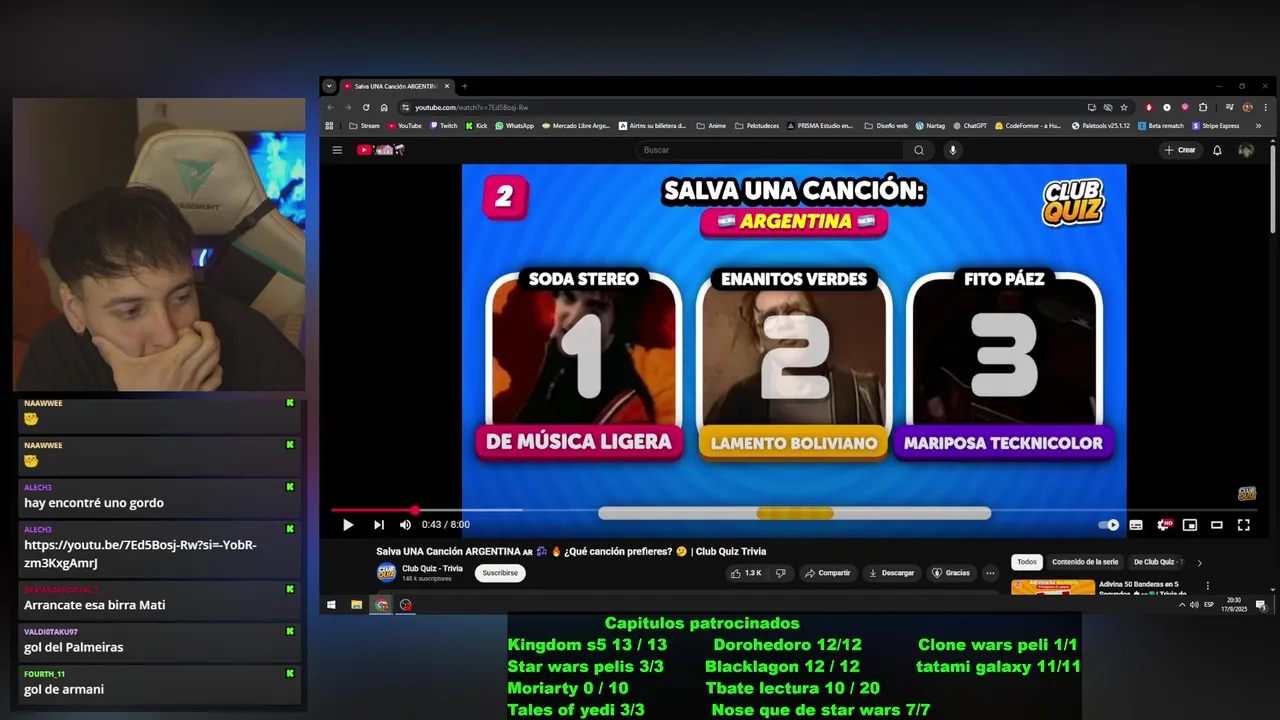The image size is (1280, 720).
Task: Activate the miniplayer icon
Action: pos(1190,525)
